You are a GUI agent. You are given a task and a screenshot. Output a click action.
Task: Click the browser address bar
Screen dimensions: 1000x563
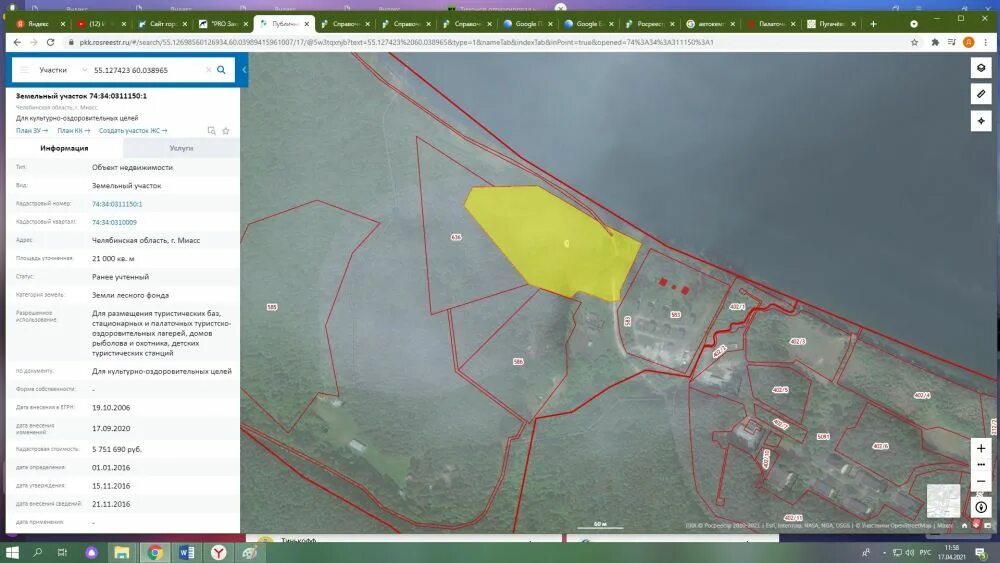485,42
